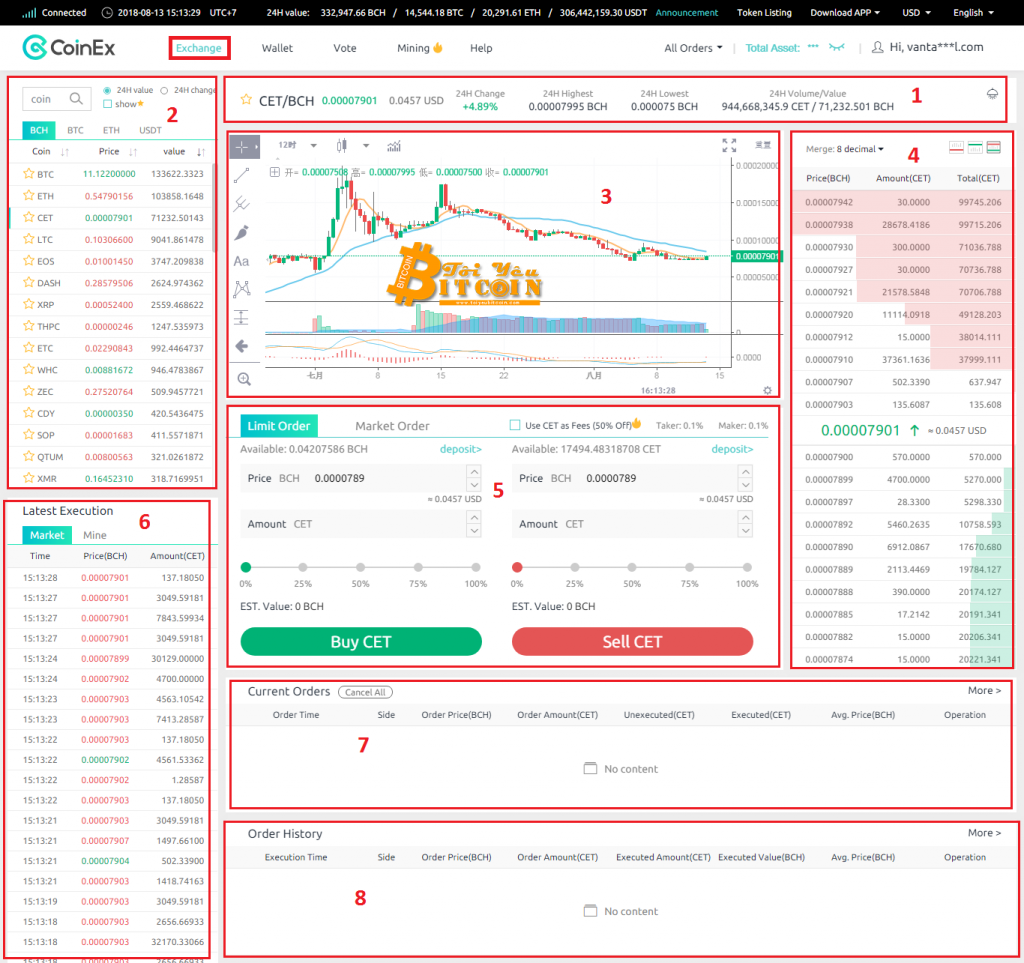Select the trend line drawing tool
Screen dimensions: 1024x963
(x=242, y=175)
